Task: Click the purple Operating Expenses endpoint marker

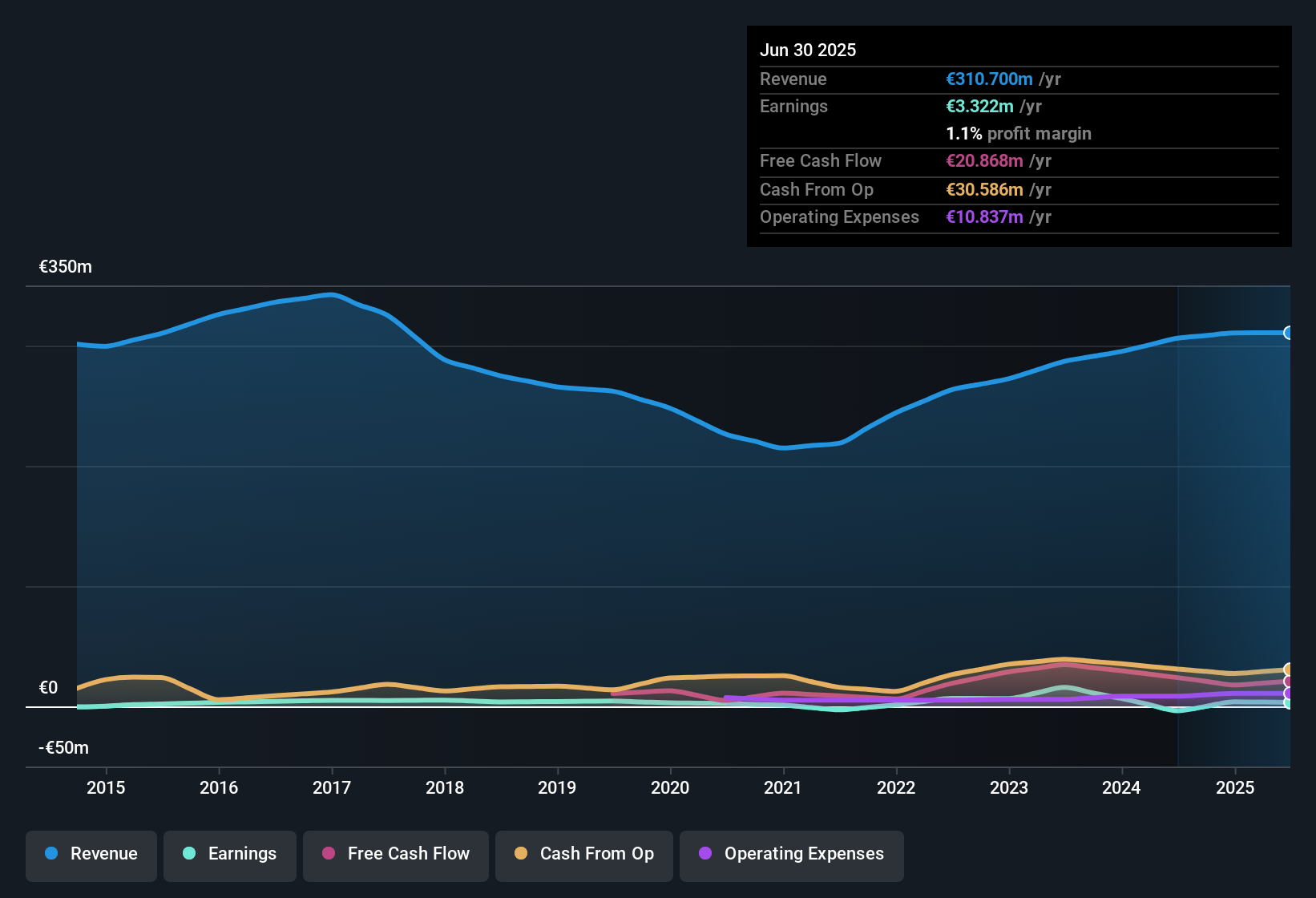Action: click(x=1287, y=693)
